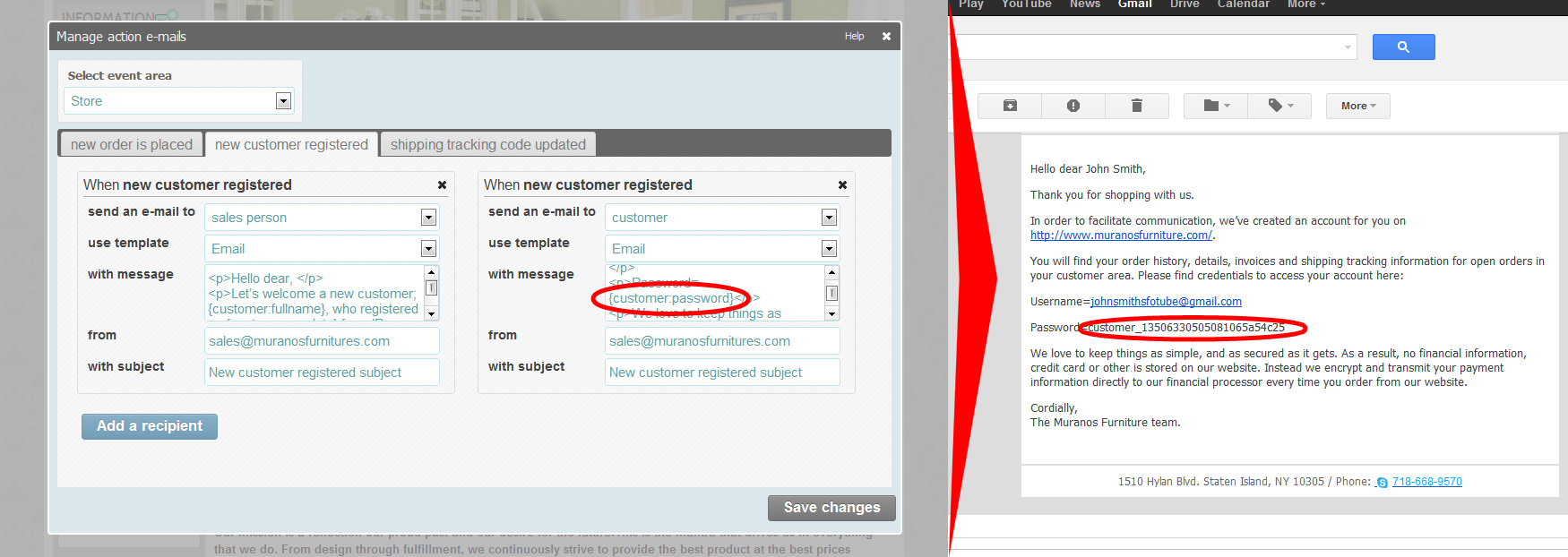
Task: Select the new customer registered tab
Action: [291, 144]
